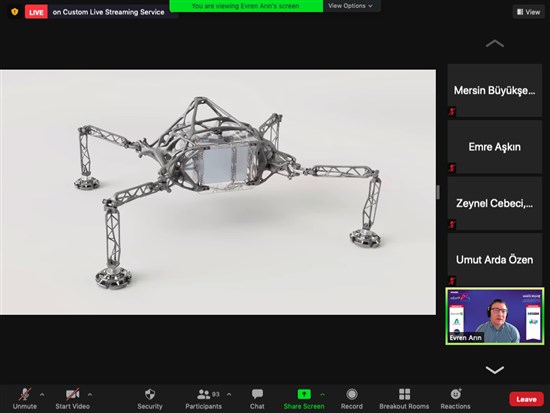Screen dimensions: 550x413
Task: Leave the meeting
Action: (x=526, y=399)
